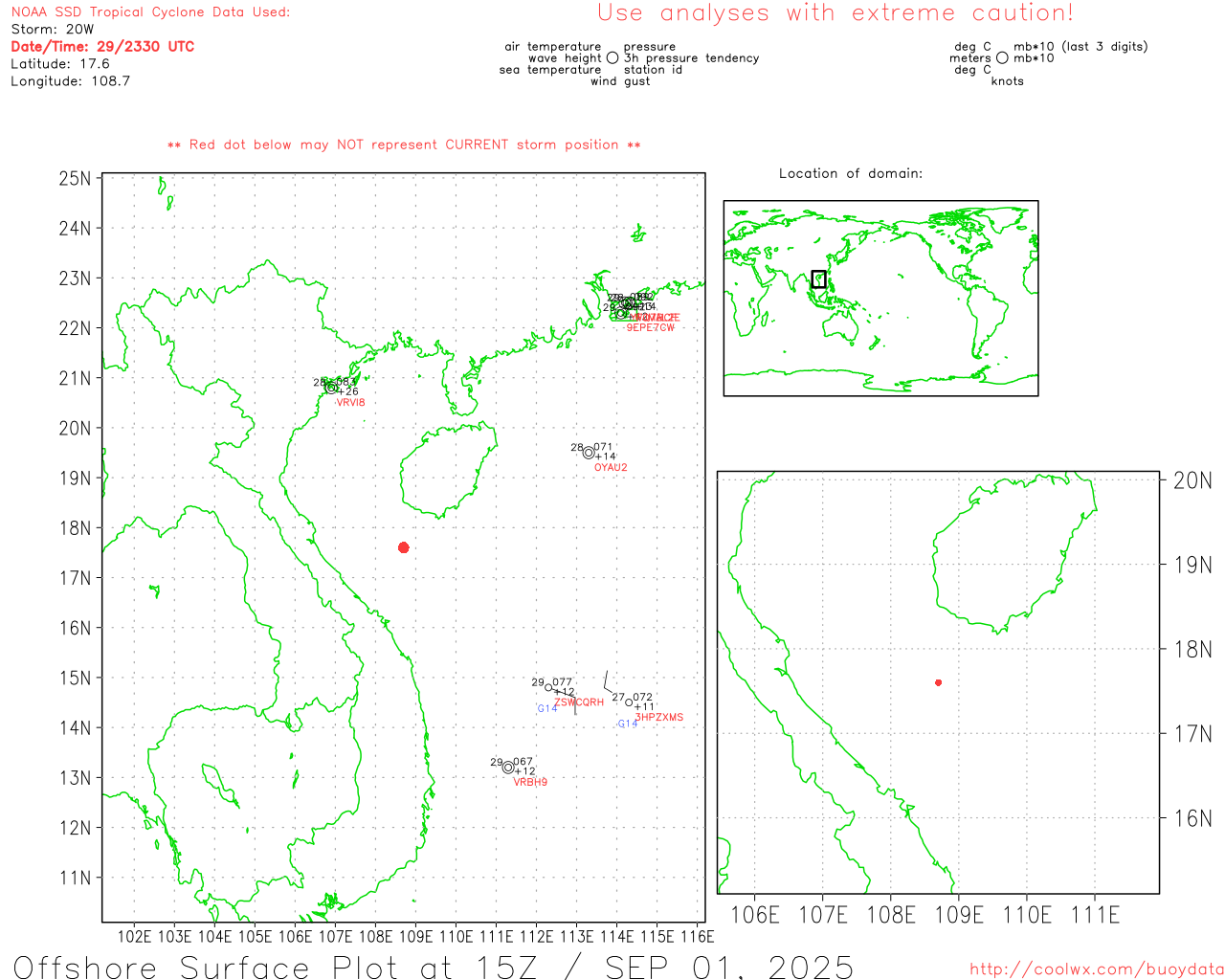This screenshot has width=1225, height=980.
Task: Click the legend circle beside wave height
Action: click(612, 58)
